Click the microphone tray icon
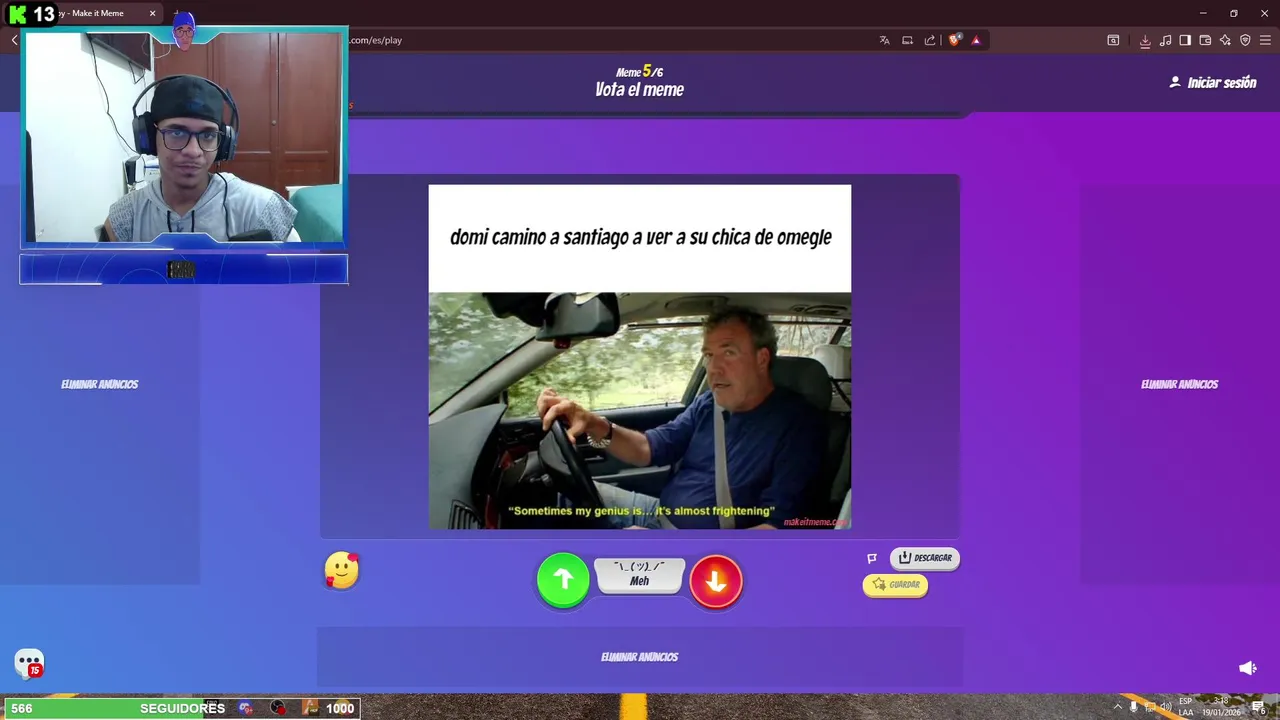Viewport: 1280px width, 720px height. click(x=1133, y=707)
